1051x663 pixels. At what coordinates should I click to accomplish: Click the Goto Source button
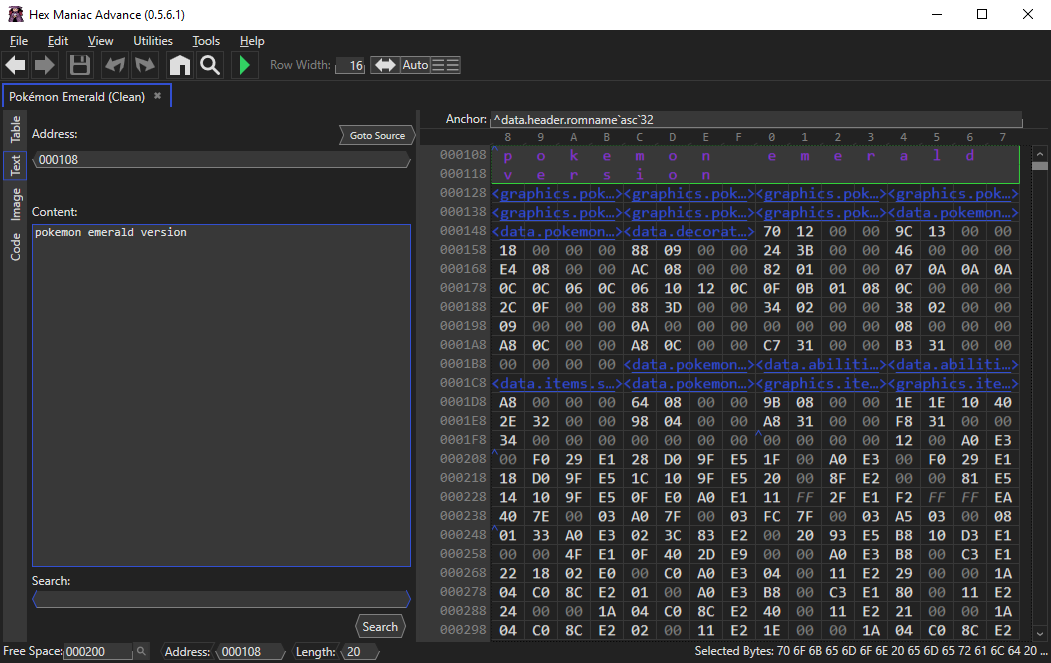point(377,135)
